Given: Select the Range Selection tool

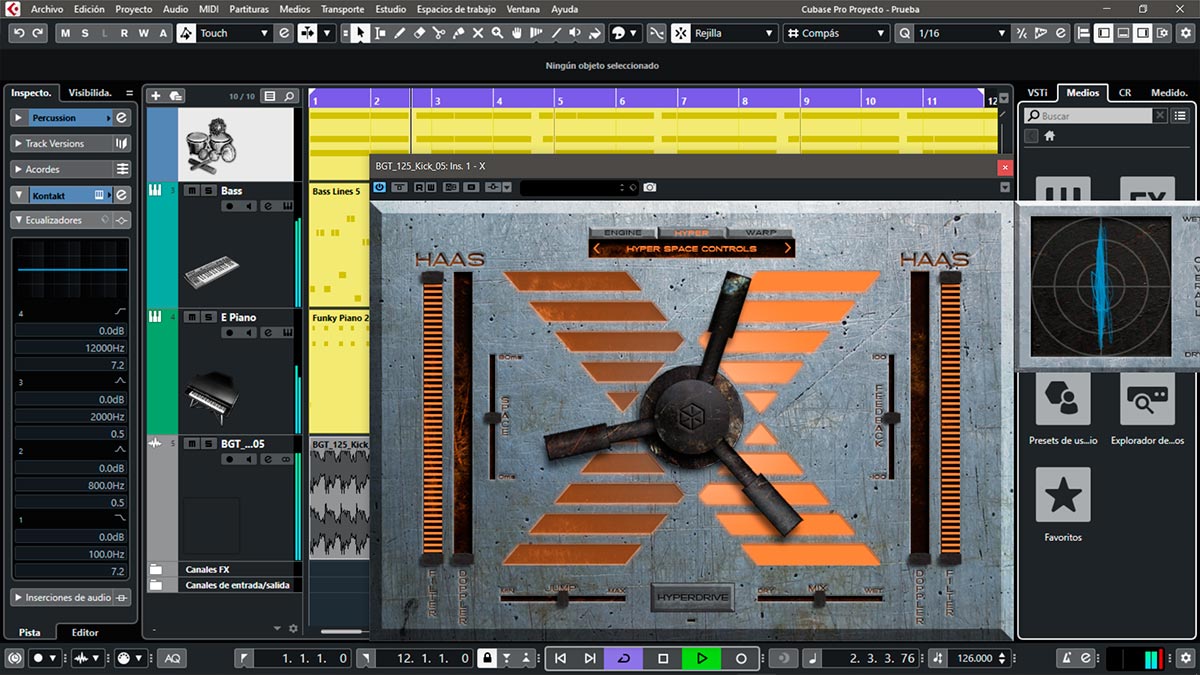Looking at the screenshot, I should pyautogui.click(x=380, y=33).
